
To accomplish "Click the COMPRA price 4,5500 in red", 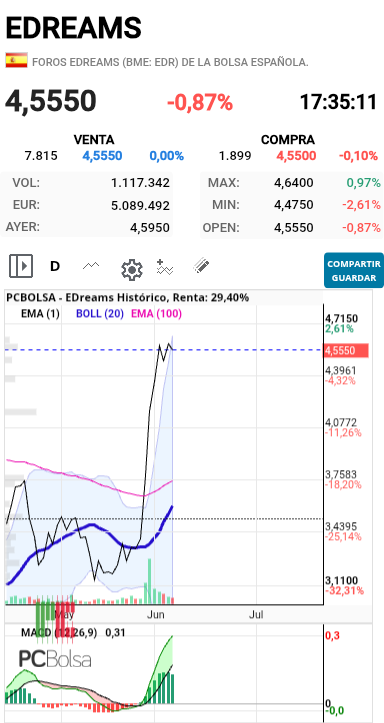I will [296, 156].
